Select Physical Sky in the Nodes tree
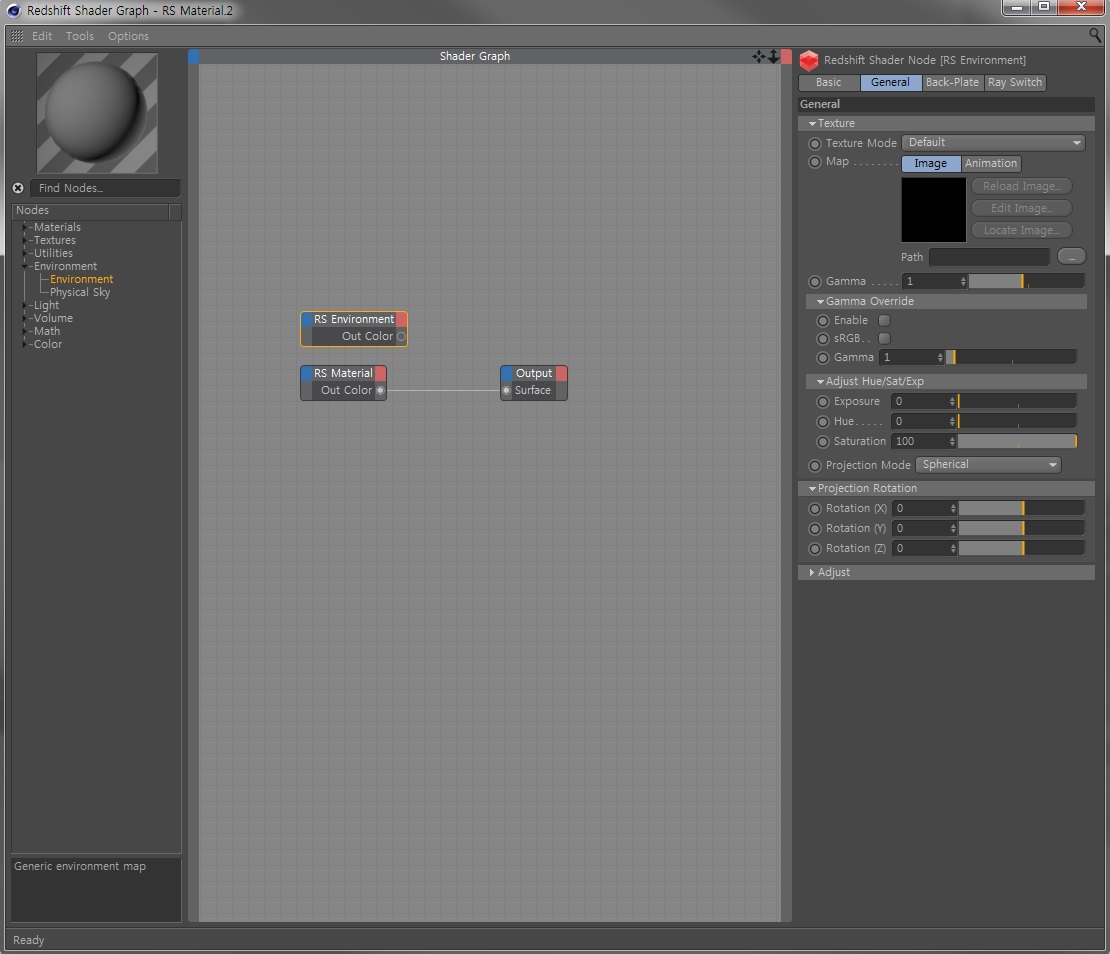1110x954 pixels. (x=80, y=292)
